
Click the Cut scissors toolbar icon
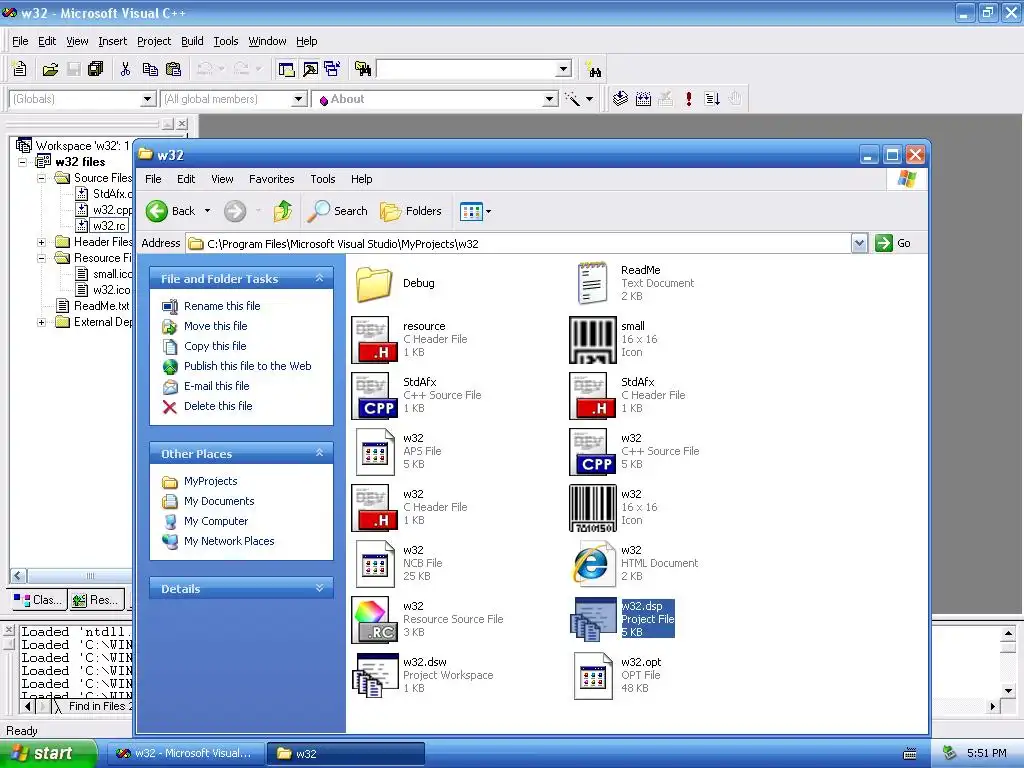[x=125, y=69]
